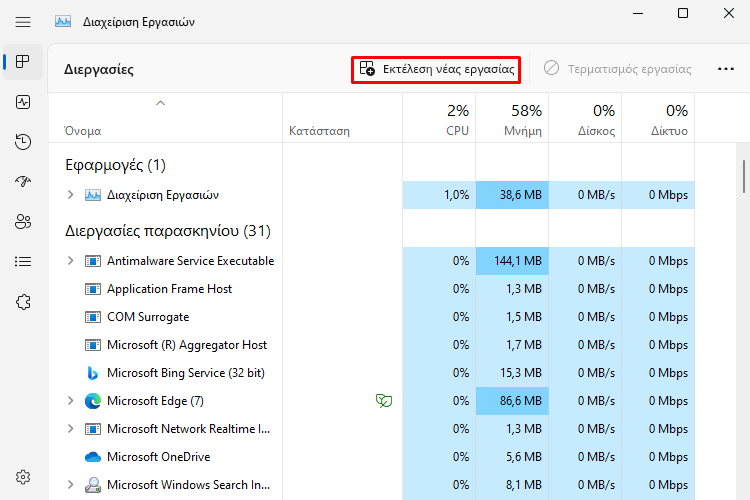Expand Microsoft Windows Search row

point(70,485)
